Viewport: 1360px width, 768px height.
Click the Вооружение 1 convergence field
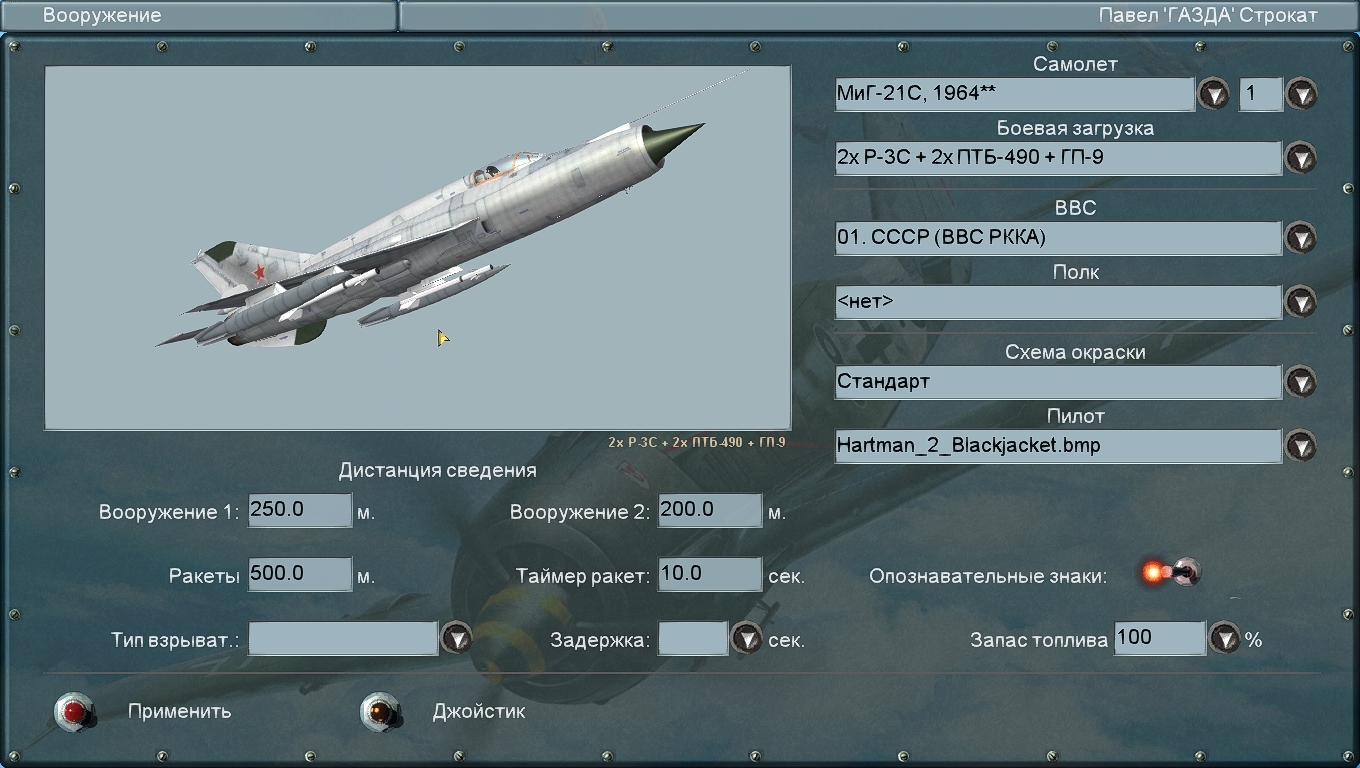click(300, 510)
